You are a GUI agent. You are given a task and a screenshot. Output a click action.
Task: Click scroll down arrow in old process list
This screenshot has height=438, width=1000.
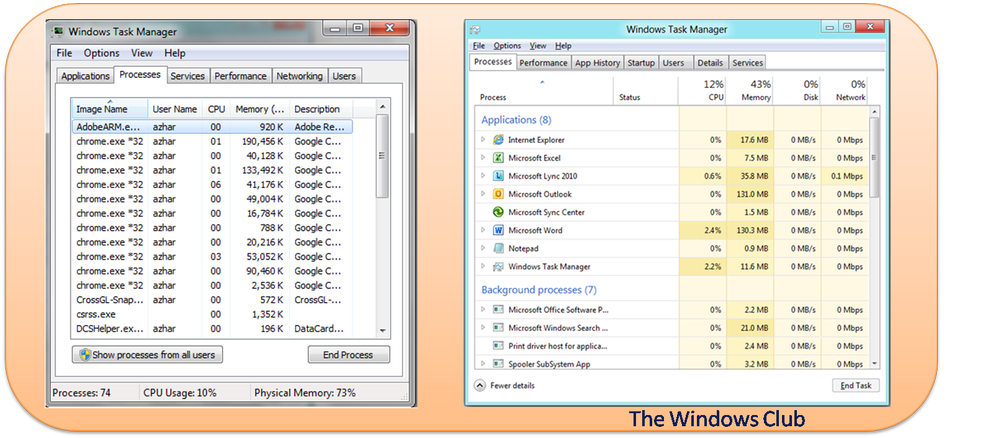(x=382, y=330)
